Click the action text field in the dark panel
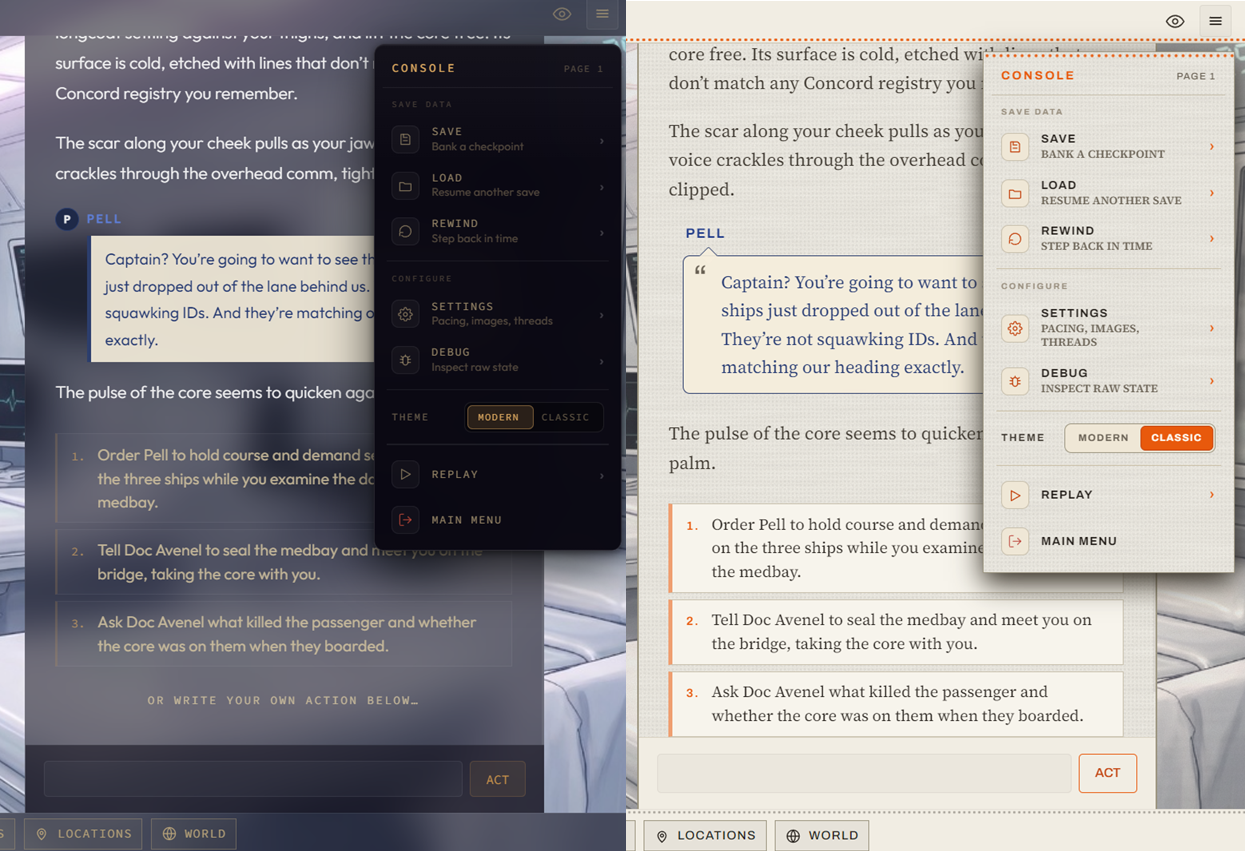 click(x=253, y=780)
